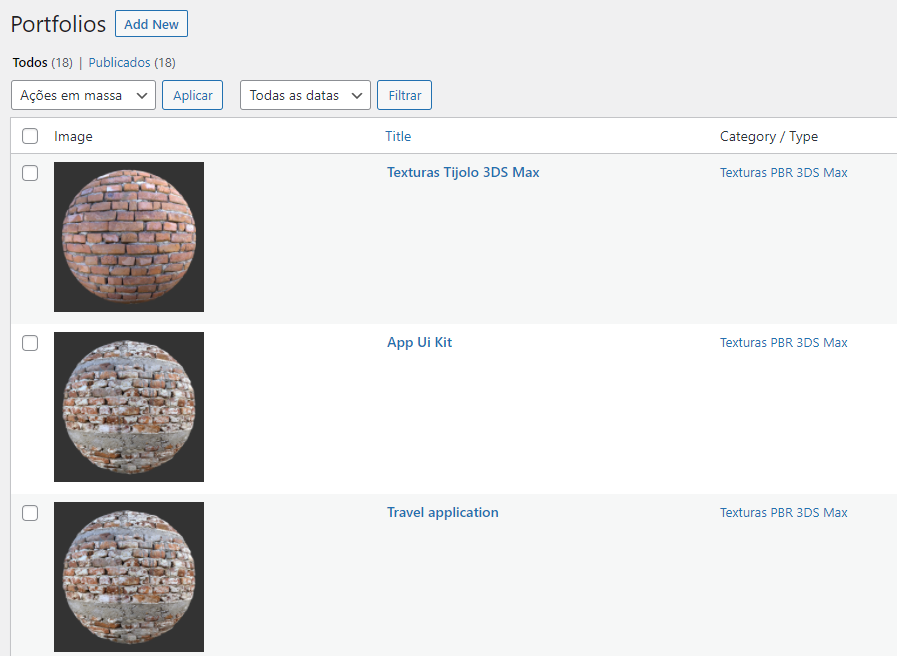Check the Travel application row checkbox

point(30,513)
